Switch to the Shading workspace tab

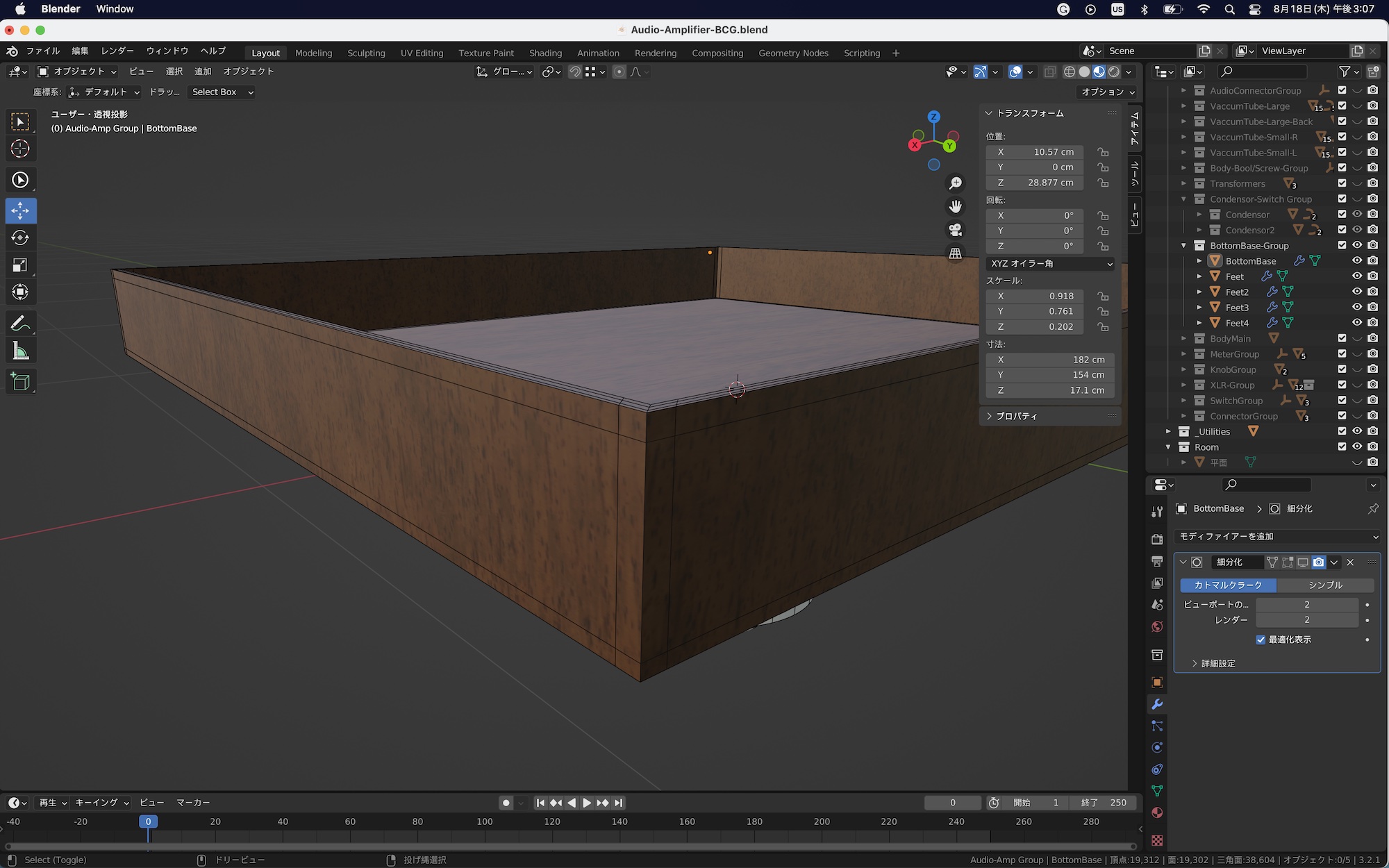coord(545,53)
